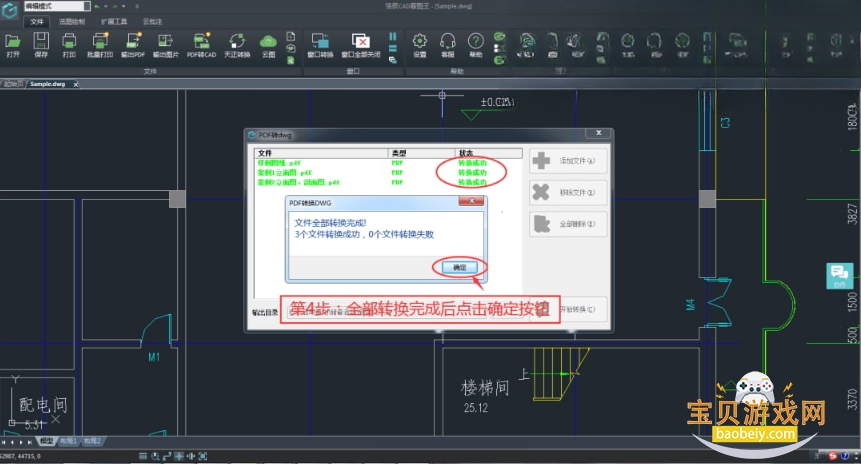The image size is (861, 464).
Task: Switch to the 起始页 document tab
Action: pos(13,84)
